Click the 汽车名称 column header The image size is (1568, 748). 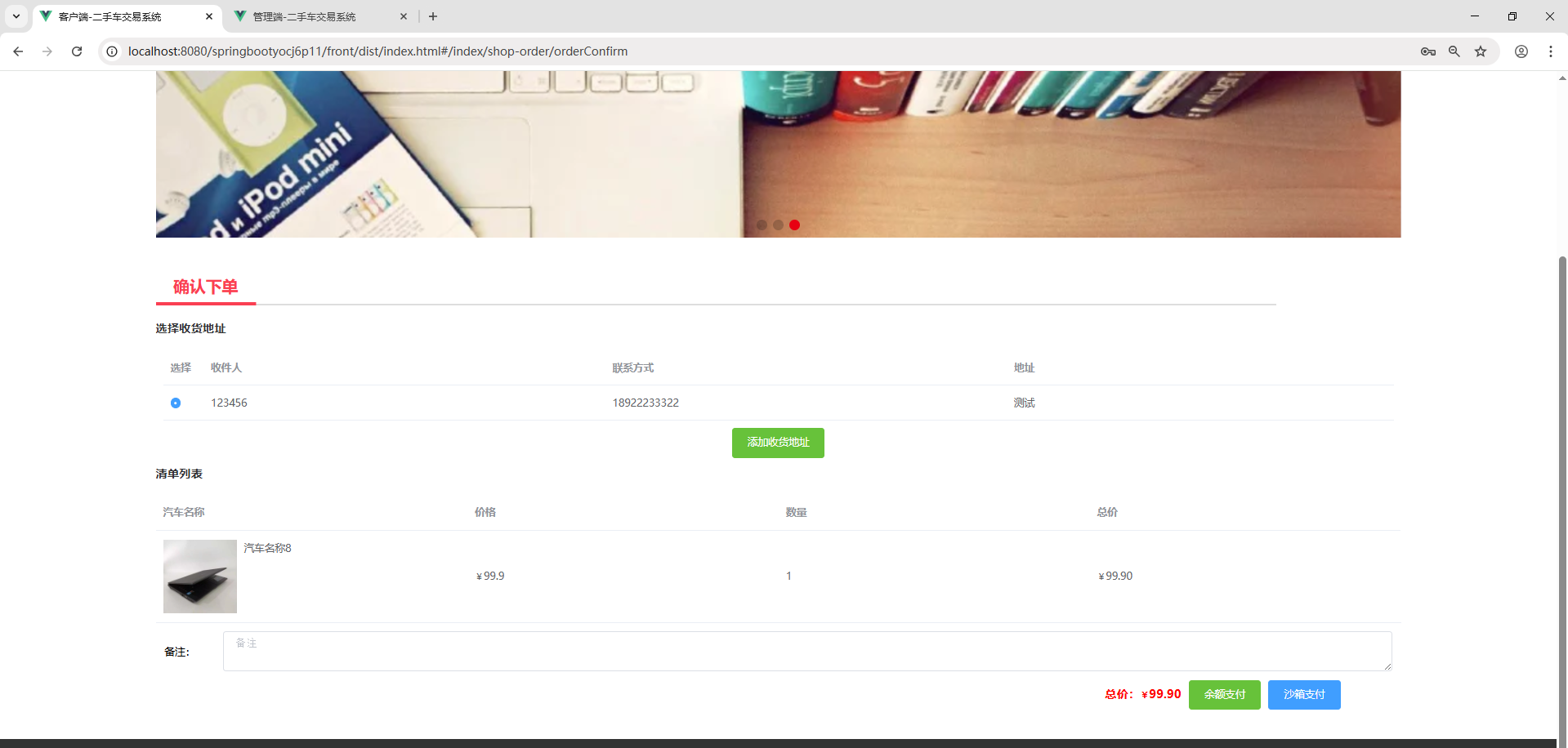tap(184, 513)
